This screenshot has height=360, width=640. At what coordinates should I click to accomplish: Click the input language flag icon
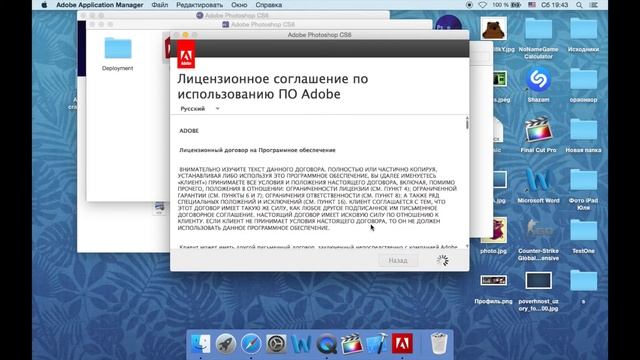(531, 5)
